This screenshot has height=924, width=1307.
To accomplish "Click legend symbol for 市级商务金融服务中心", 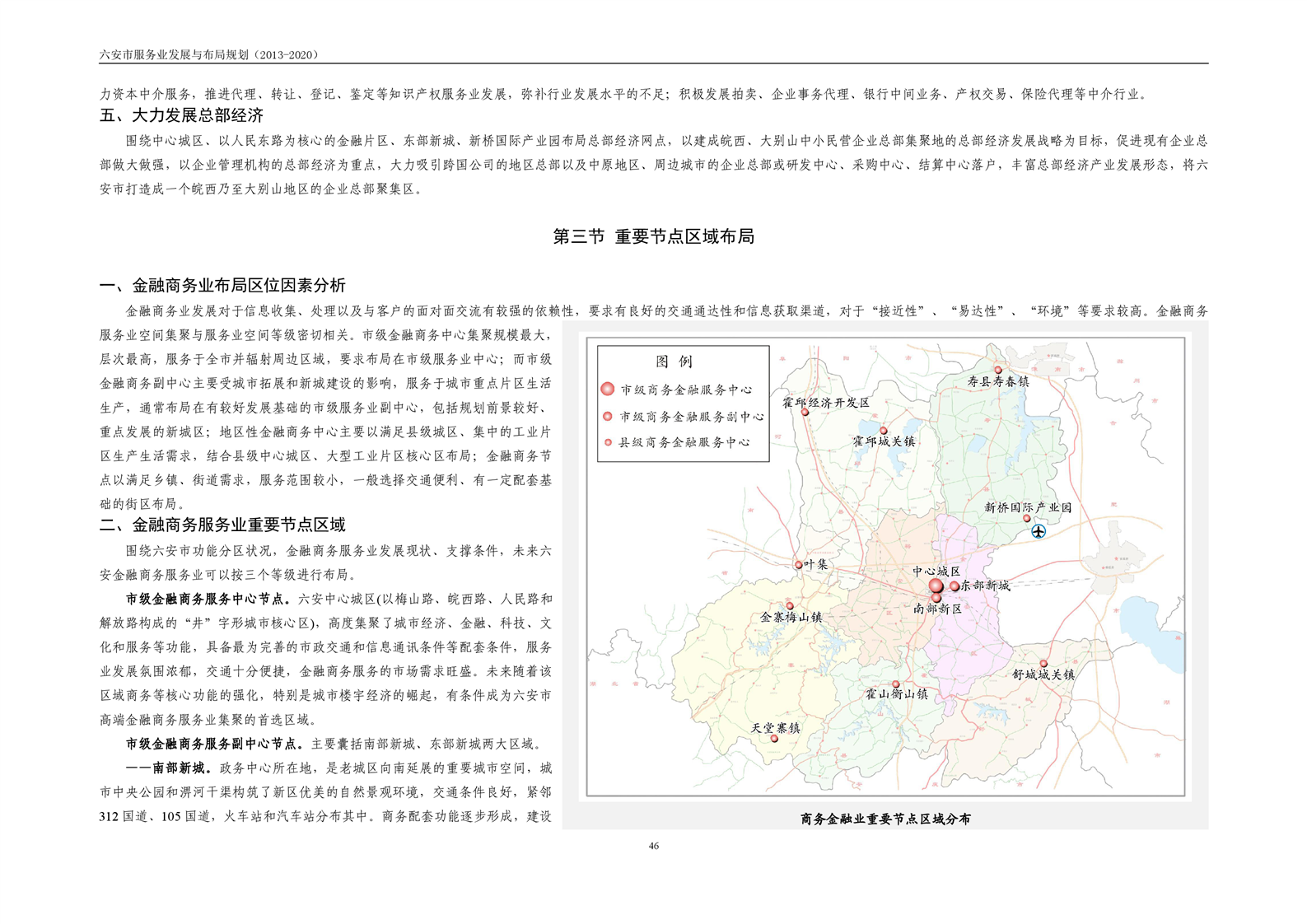I will click(x=607, y=389).
